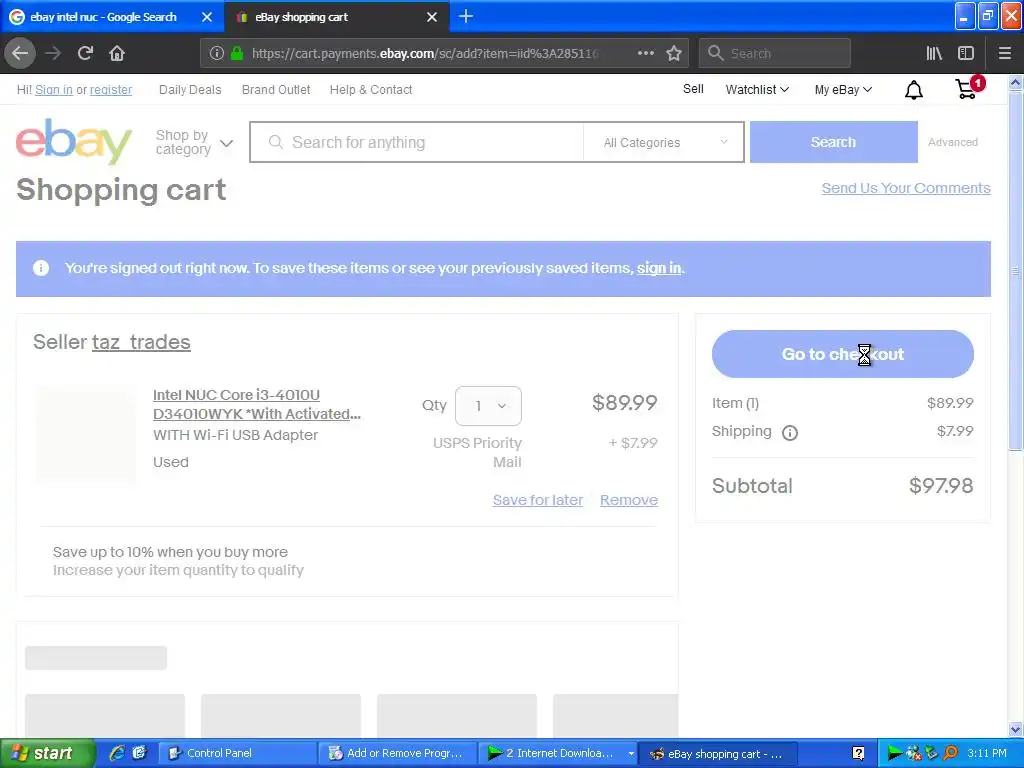This screenshot has height=768, width=1024.
Task: Open seller taz_trades profile link
Action: click(141, 342)
